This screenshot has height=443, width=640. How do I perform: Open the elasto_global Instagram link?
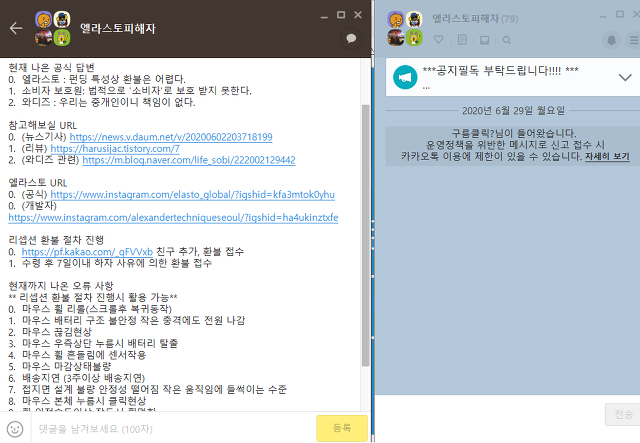tap(193, 194)
